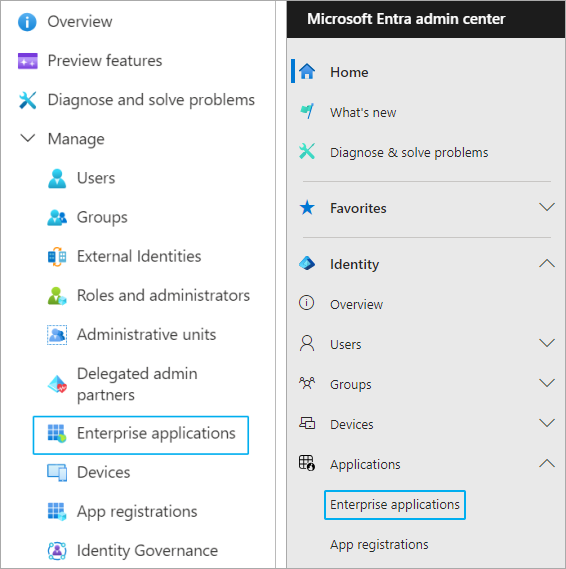Open Enterprise applications under Manage

[x=141, y=435]
